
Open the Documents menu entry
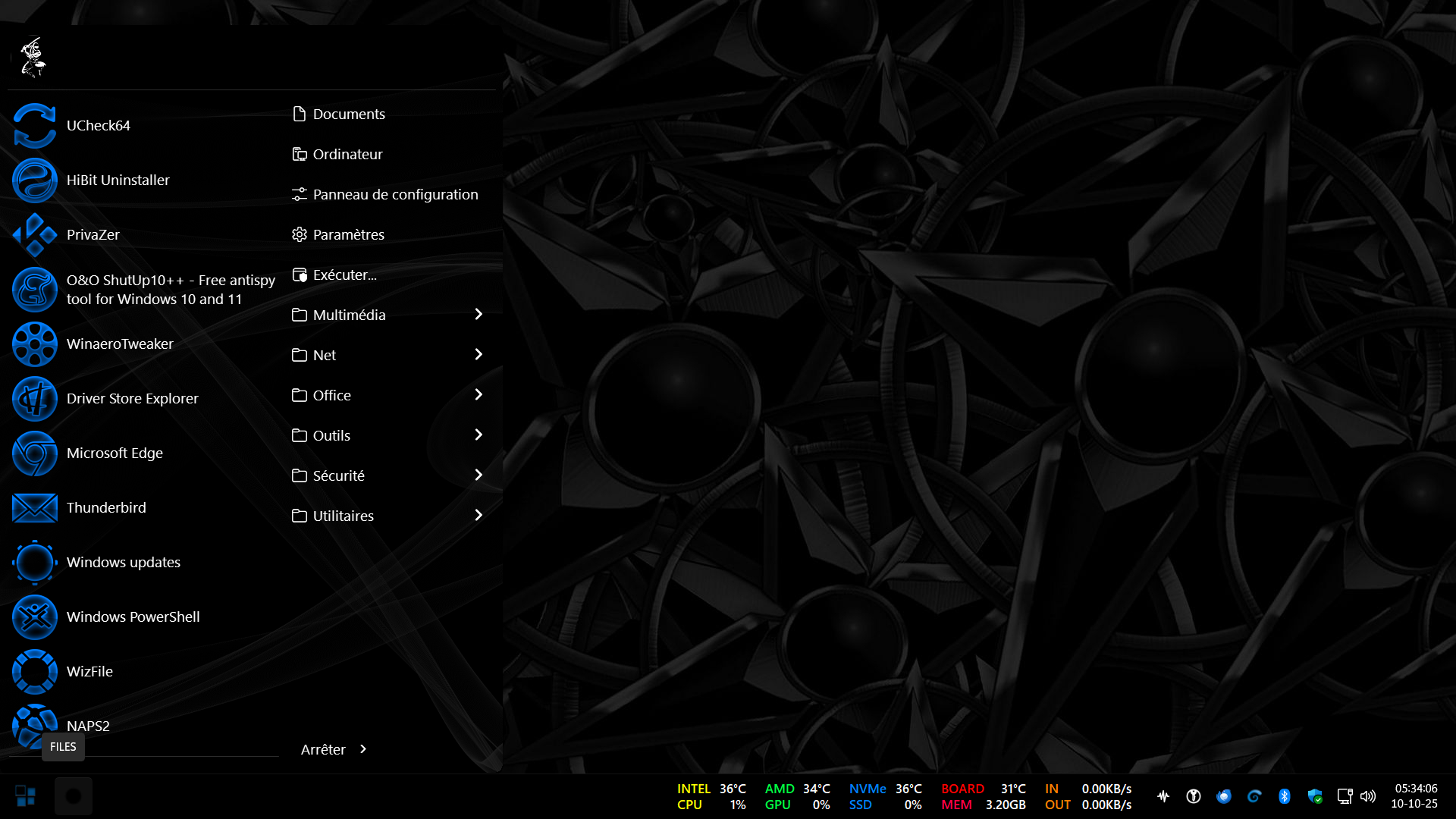[x=348, y=115]
